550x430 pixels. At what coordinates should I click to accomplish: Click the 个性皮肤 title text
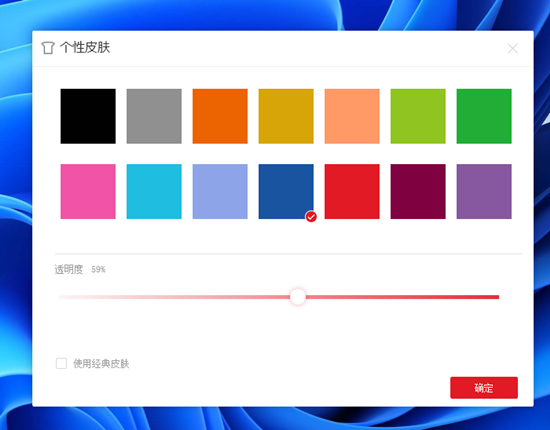[85, 47]
